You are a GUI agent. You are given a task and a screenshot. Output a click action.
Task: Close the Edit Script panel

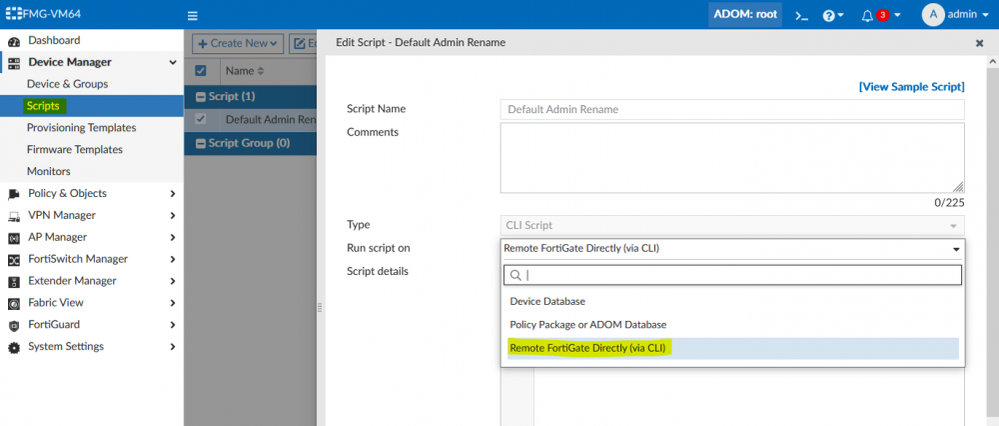979,44
